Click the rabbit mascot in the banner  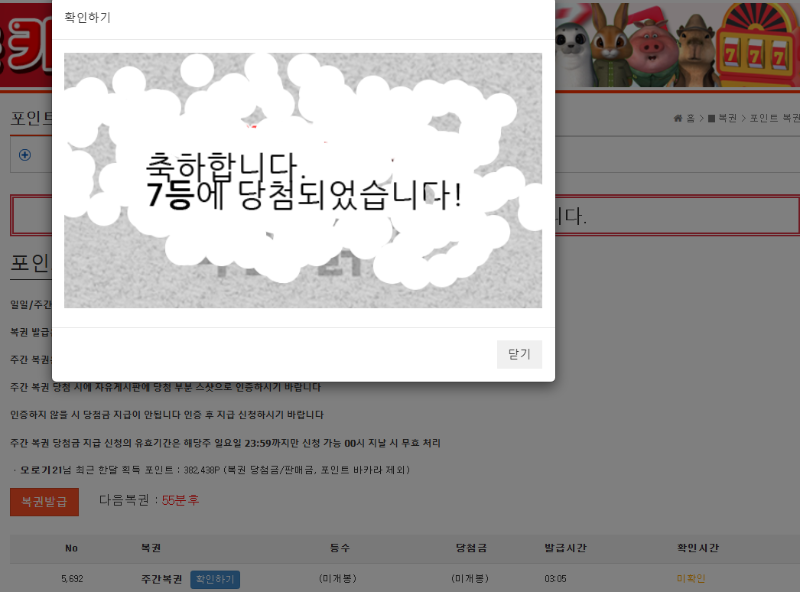609,43
